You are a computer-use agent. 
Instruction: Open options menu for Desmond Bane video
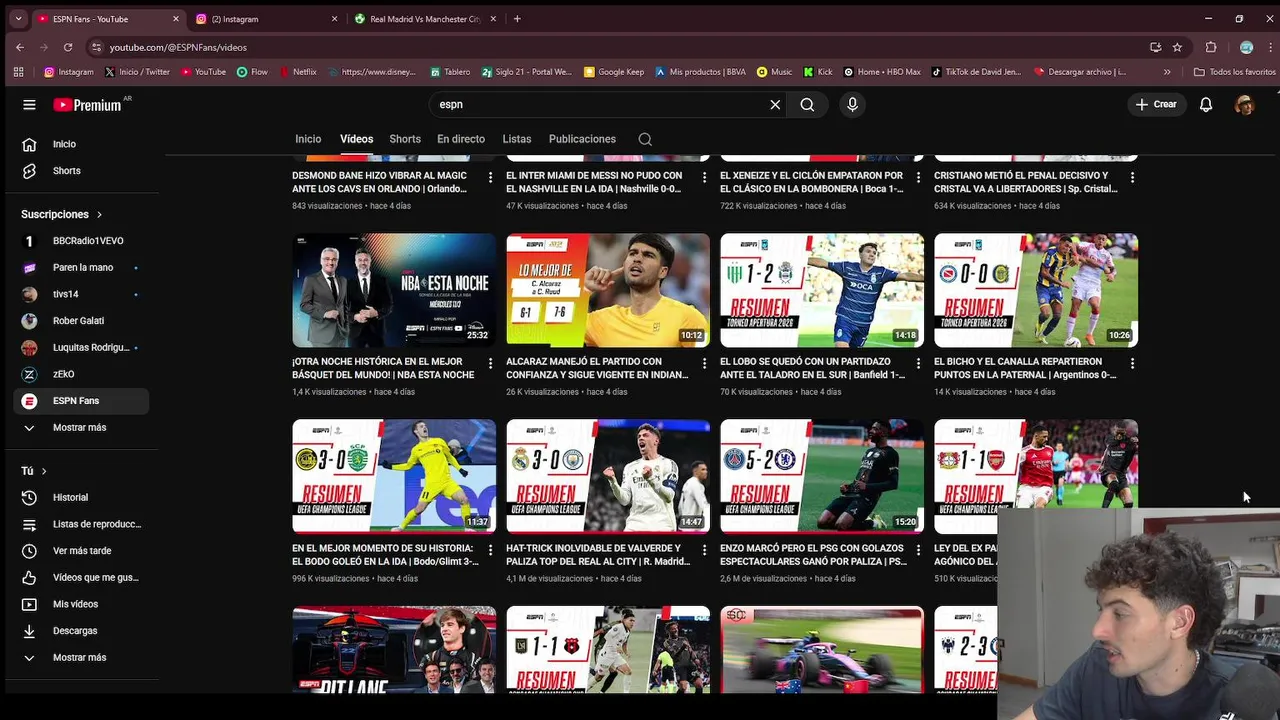click(490, 177)
